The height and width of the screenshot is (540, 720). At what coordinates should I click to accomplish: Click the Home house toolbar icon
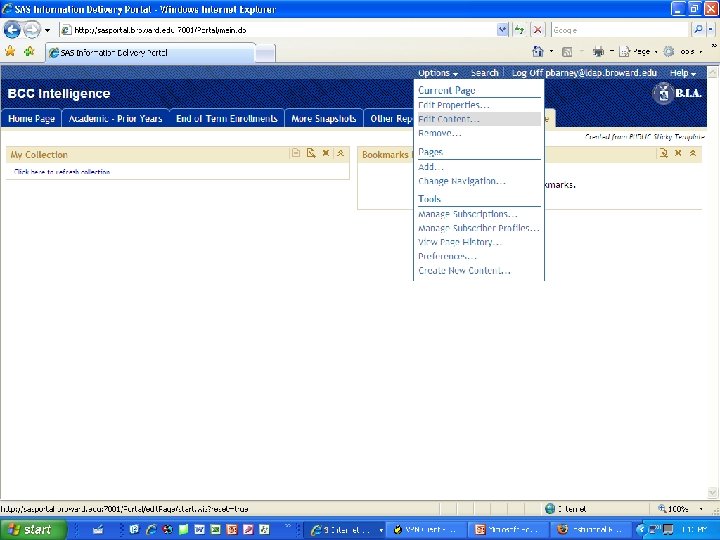[x=538, y=51]
